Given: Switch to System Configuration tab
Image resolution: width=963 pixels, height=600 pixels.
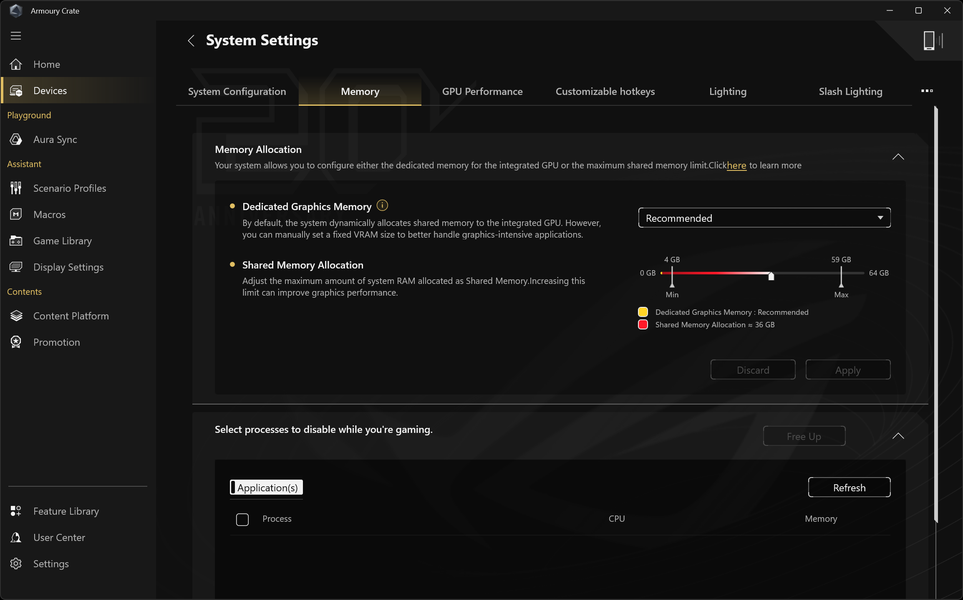Looking at the screenshot, I should point(237,92).
